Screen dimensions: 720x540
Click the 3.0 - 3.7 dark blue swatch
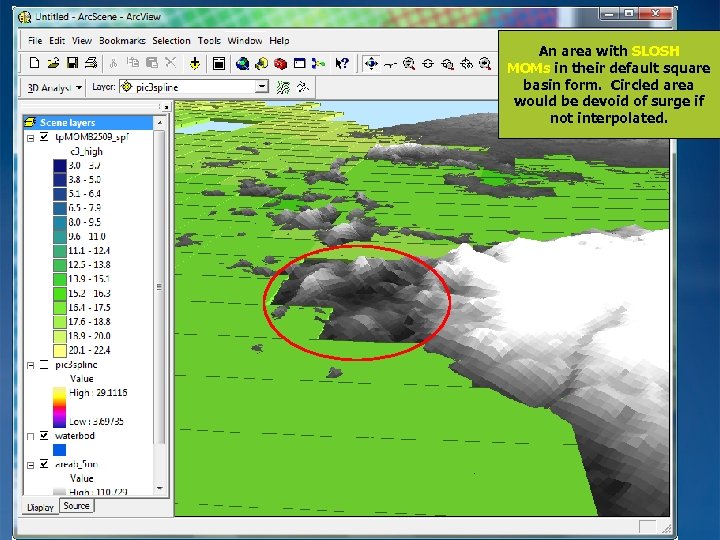point(60,165)
